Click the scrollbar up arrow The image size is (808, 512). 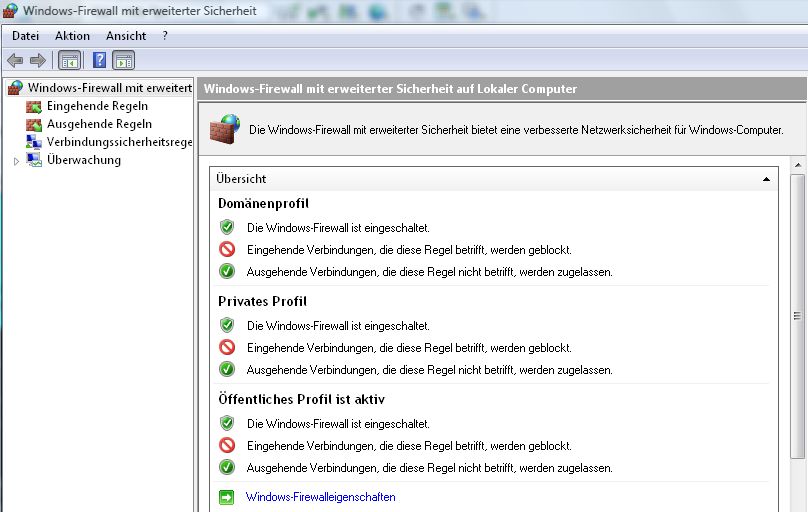click(798, 165)
